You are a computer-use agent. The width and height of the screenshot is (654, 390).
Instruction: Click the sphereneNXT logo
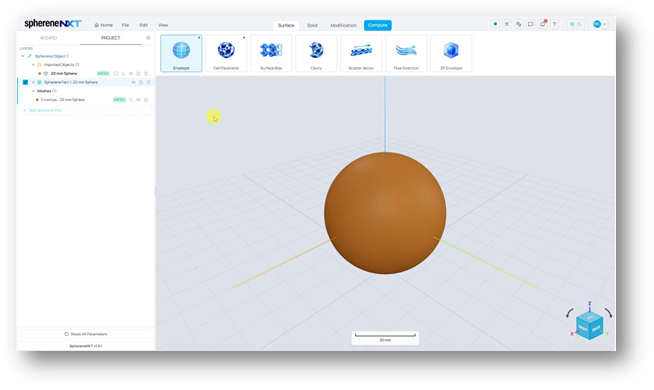click(53, 23)
